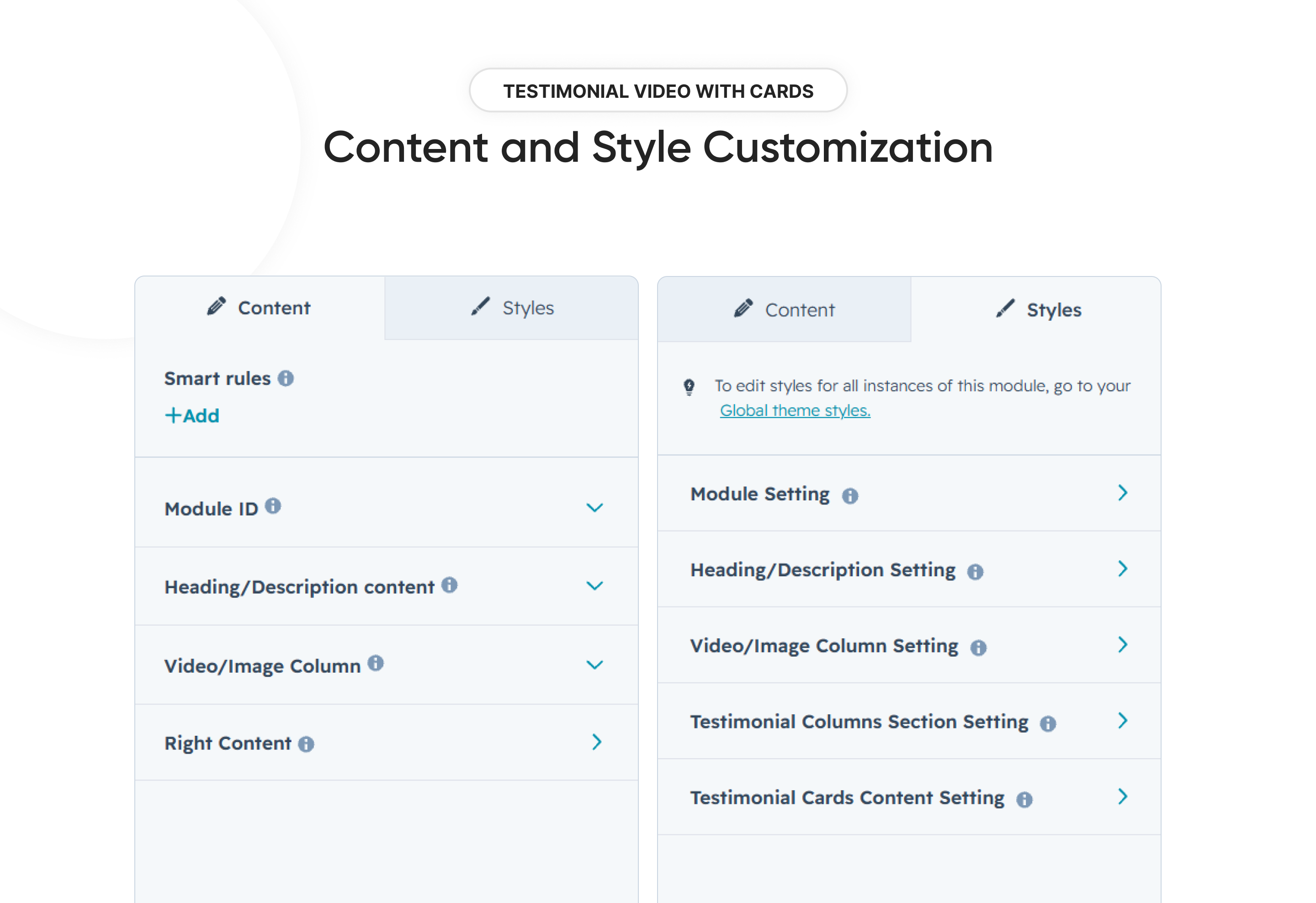Click the Module ID info icon
Viewport: 1316px width, 903px height.
tap(273, 505)
